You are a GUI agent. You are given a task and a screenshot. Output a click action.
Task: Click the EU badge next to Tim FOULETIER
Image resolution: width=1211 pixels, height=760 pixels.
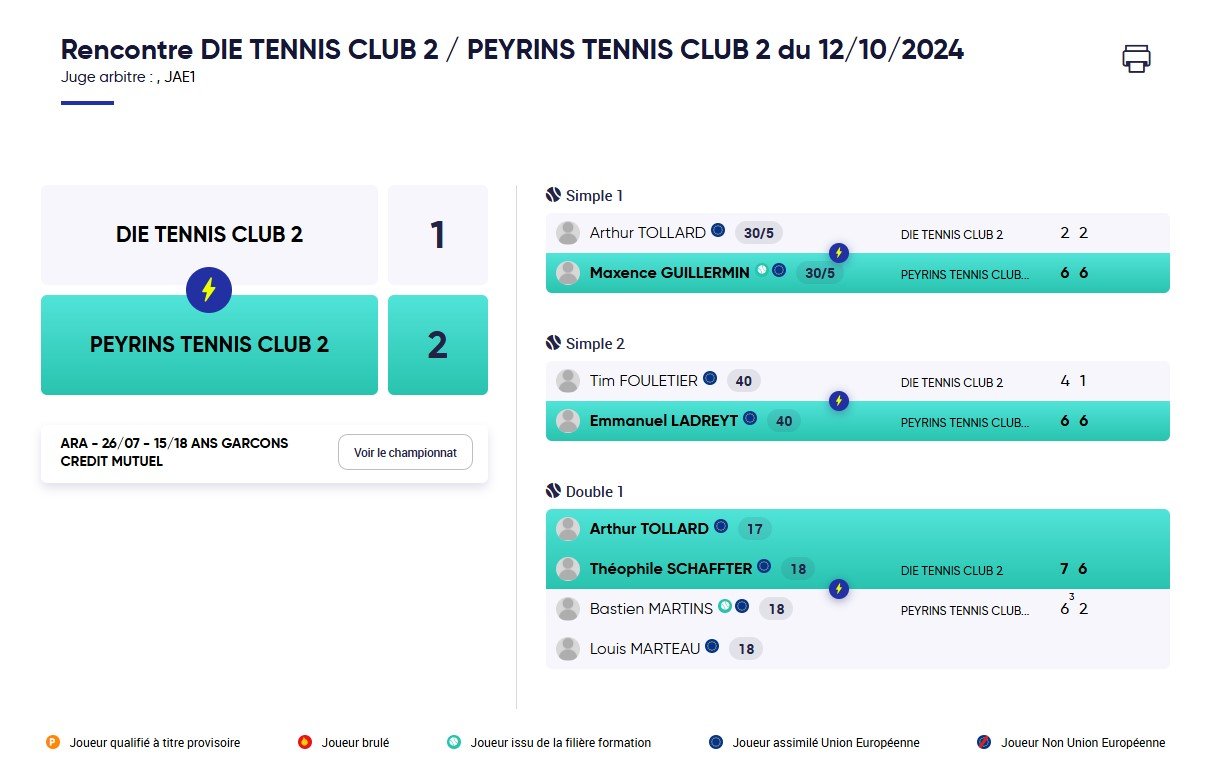tap(710, 378)
